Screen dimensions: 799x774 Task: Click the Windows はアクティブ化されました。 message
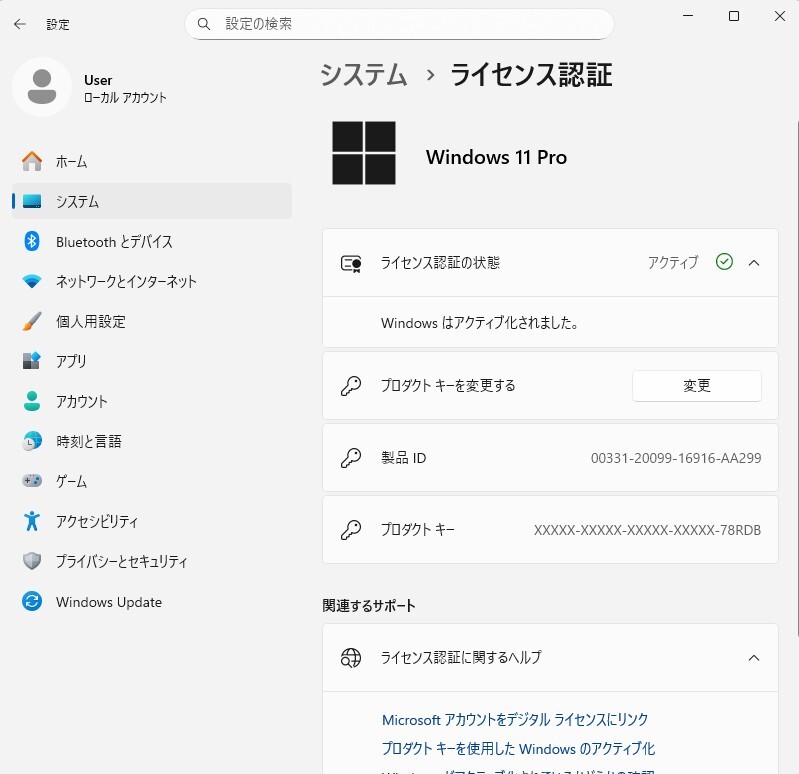tap(480, 323)
